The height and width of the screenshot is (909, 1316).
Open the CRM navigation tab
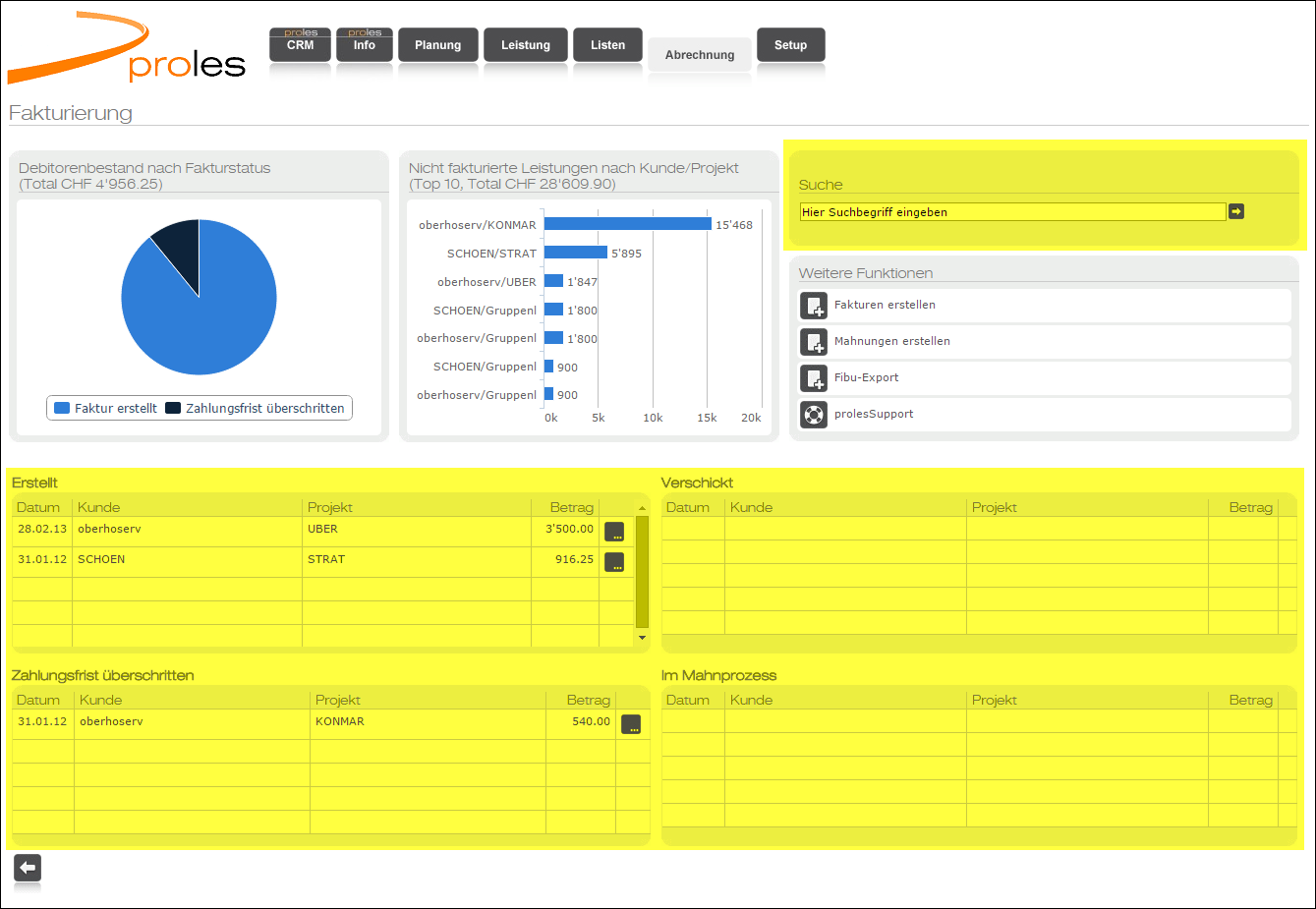click(300, 45)
